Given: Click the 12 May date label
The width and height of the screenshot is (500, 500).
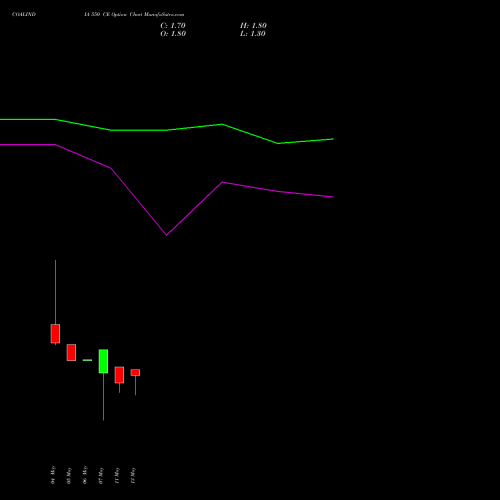Looking at the screenshot, I should click(x=133, y=475).
